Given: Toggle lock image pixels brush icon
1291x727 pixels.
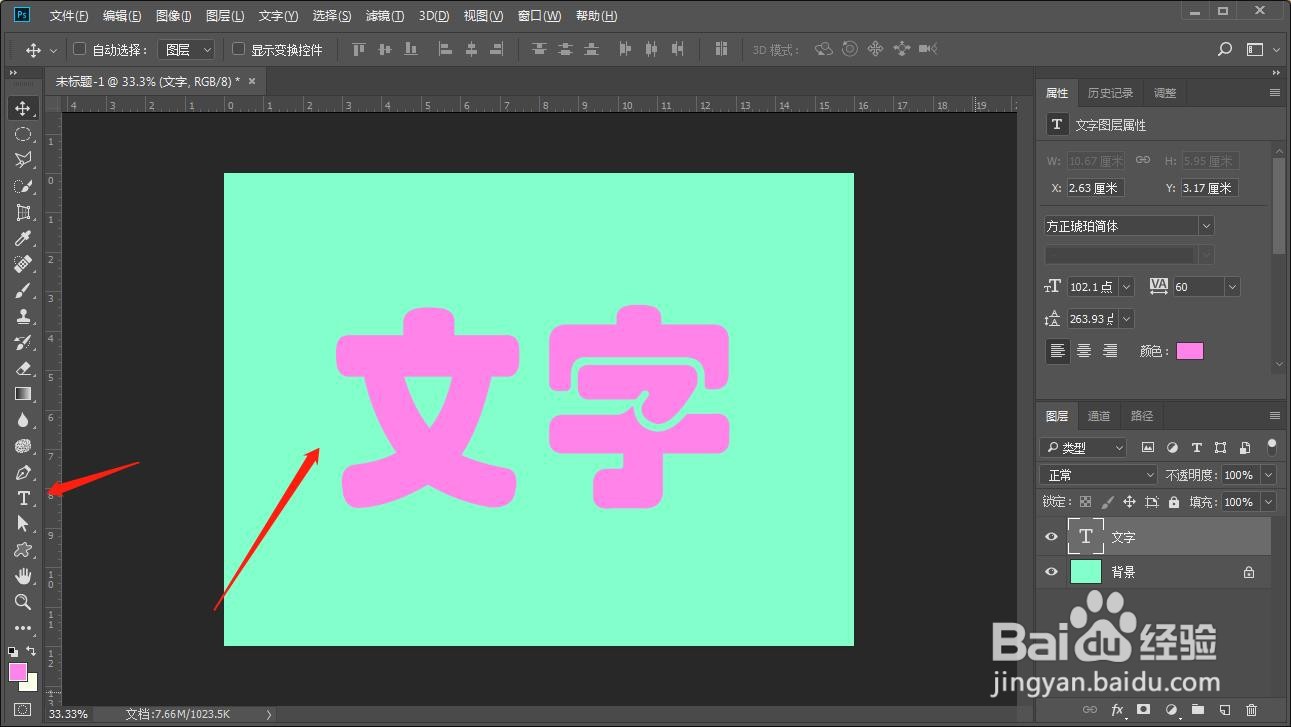Looking at the screenshot, I should coord(1107,502).
